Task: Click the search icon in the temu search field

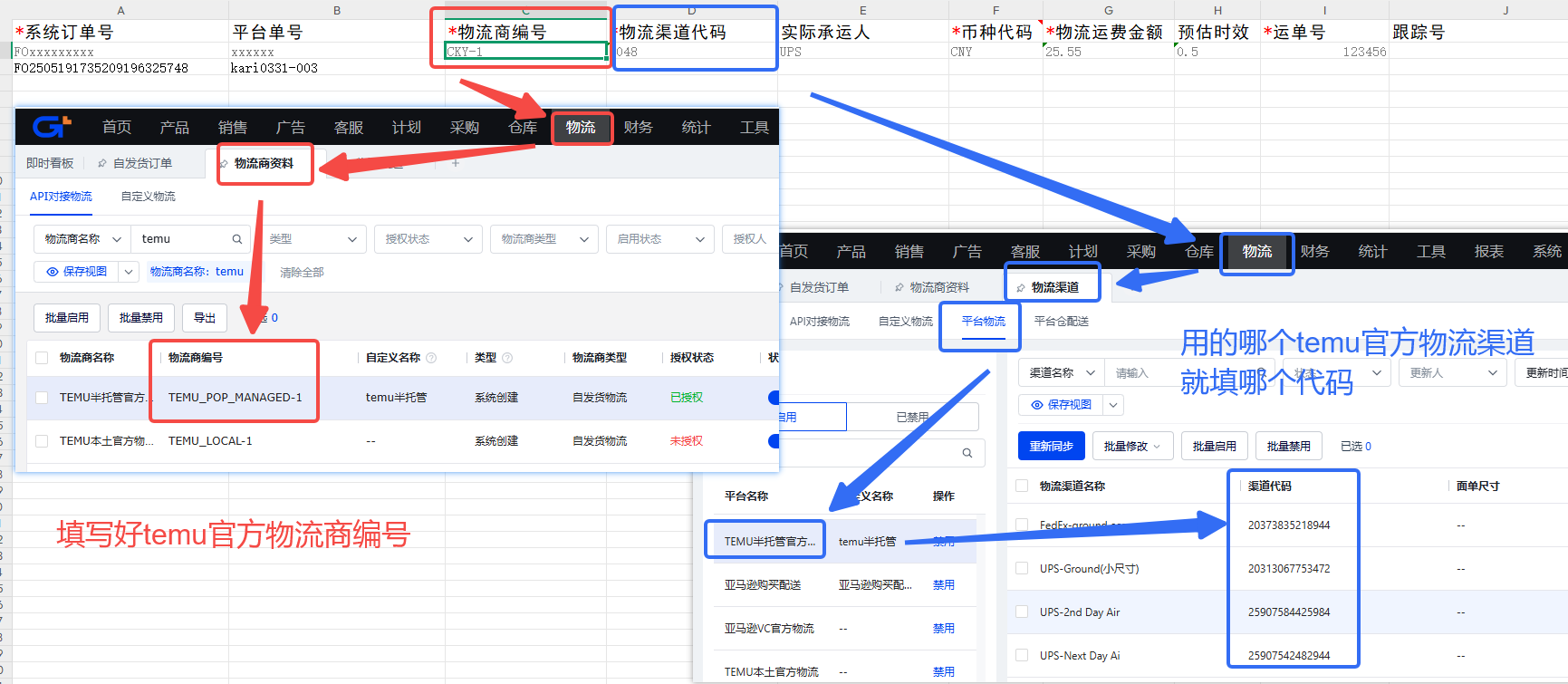Action: pyautogui.click(x=237, y=239)
